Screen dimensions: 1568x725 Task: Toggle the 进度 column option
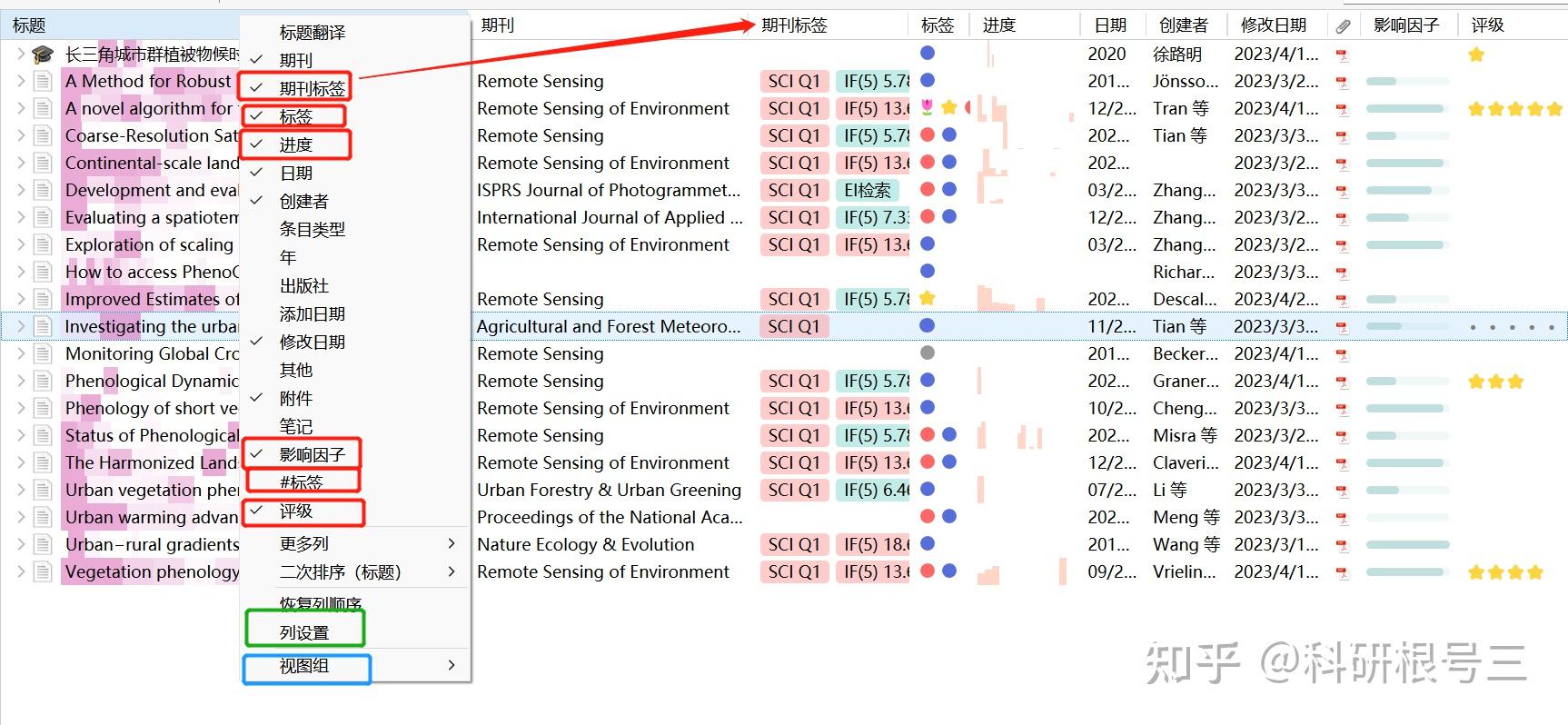tap(355, 144)
